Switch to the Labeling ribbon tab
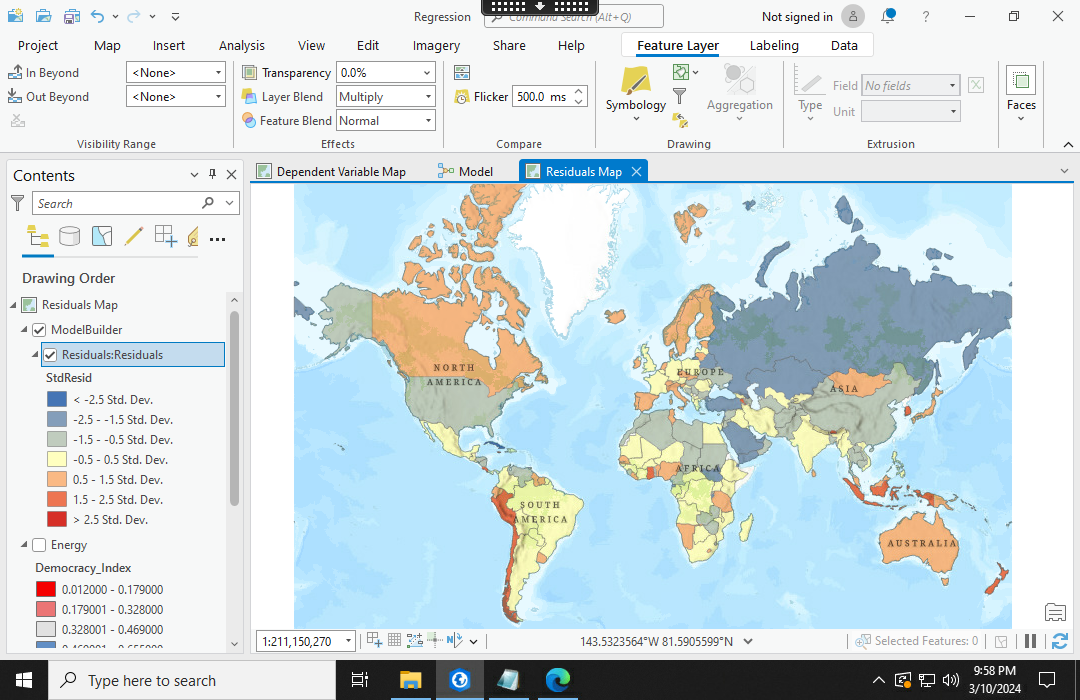 774,45
